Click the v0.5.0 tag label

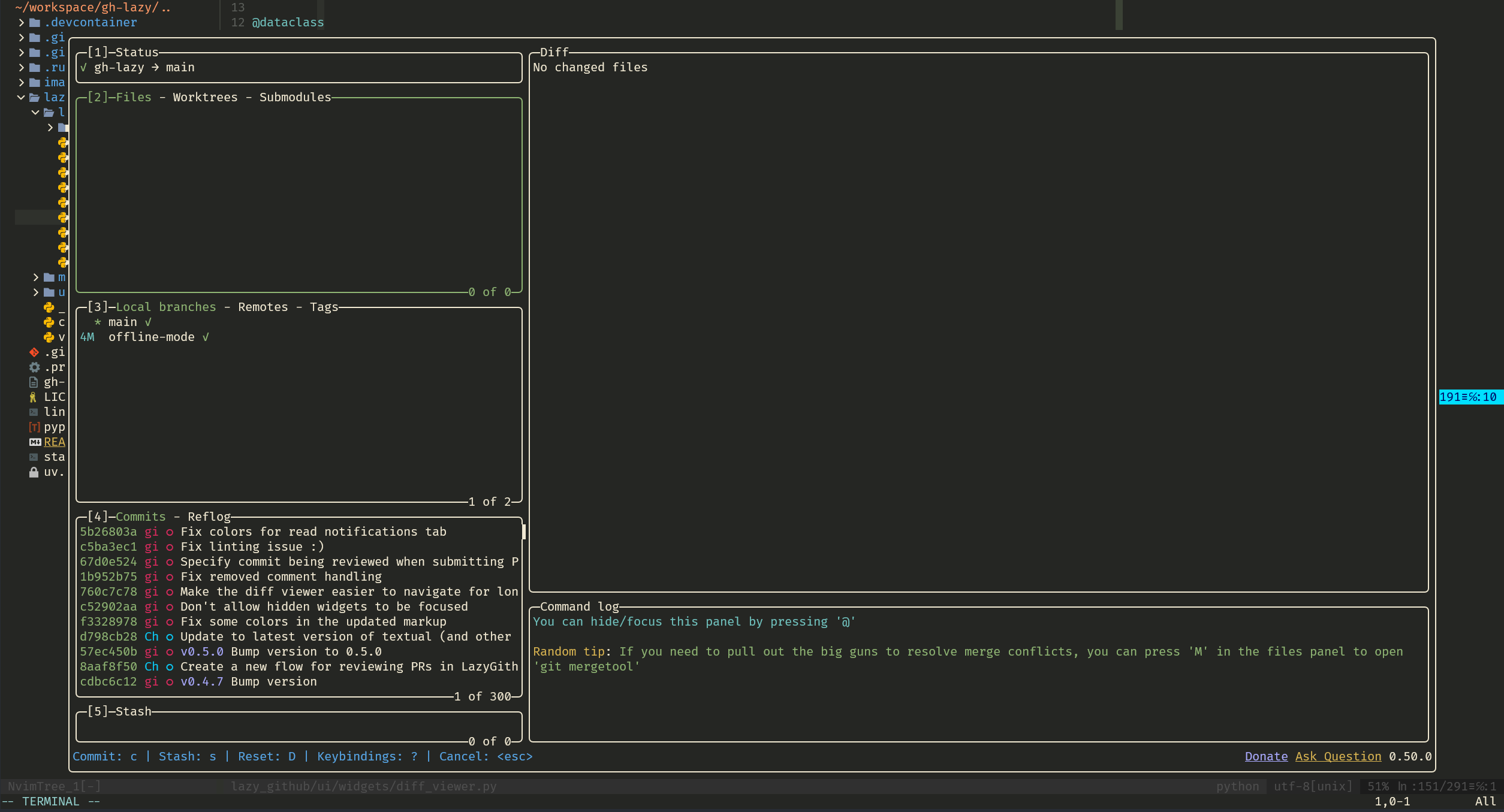tap(201, 652)
